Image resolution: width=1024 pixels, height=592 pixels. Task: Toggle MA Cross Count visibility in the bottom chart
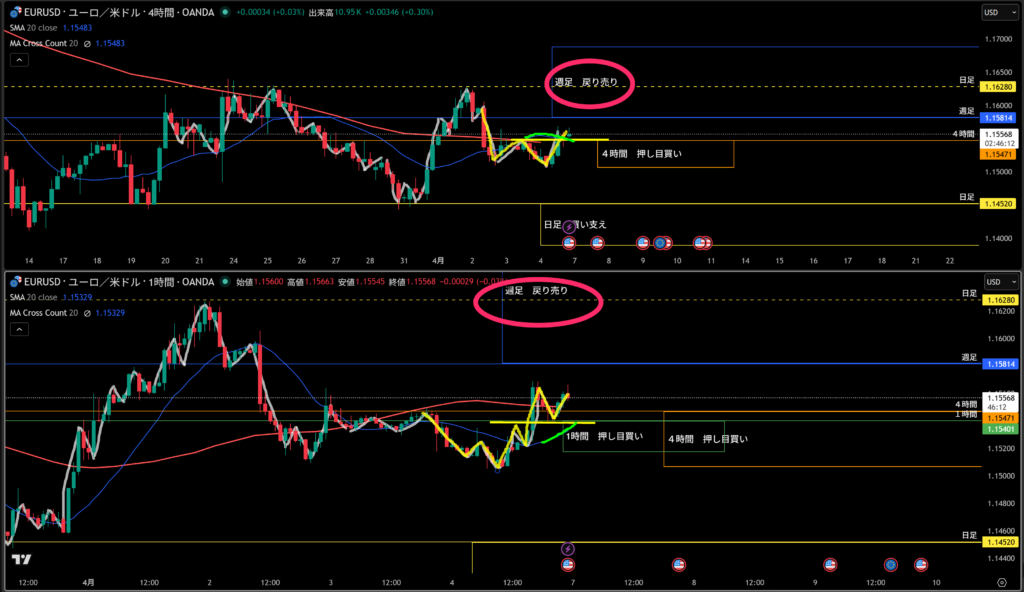(x=88, y=313)
